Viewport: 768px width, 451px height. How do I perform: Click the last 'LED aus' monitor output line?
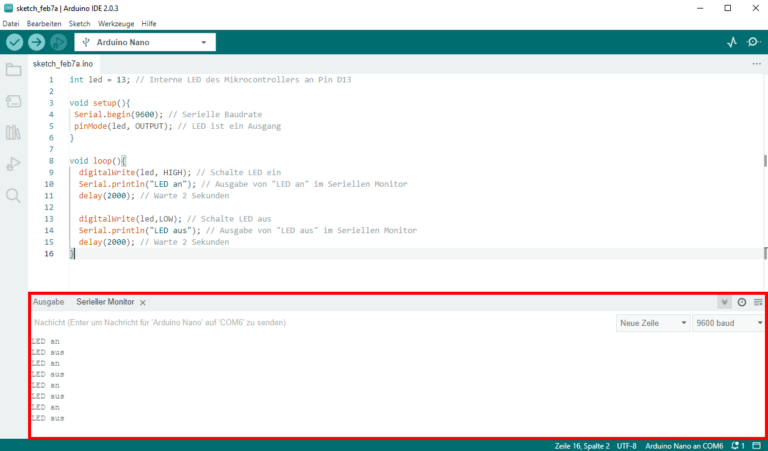[x=48, y=418]
